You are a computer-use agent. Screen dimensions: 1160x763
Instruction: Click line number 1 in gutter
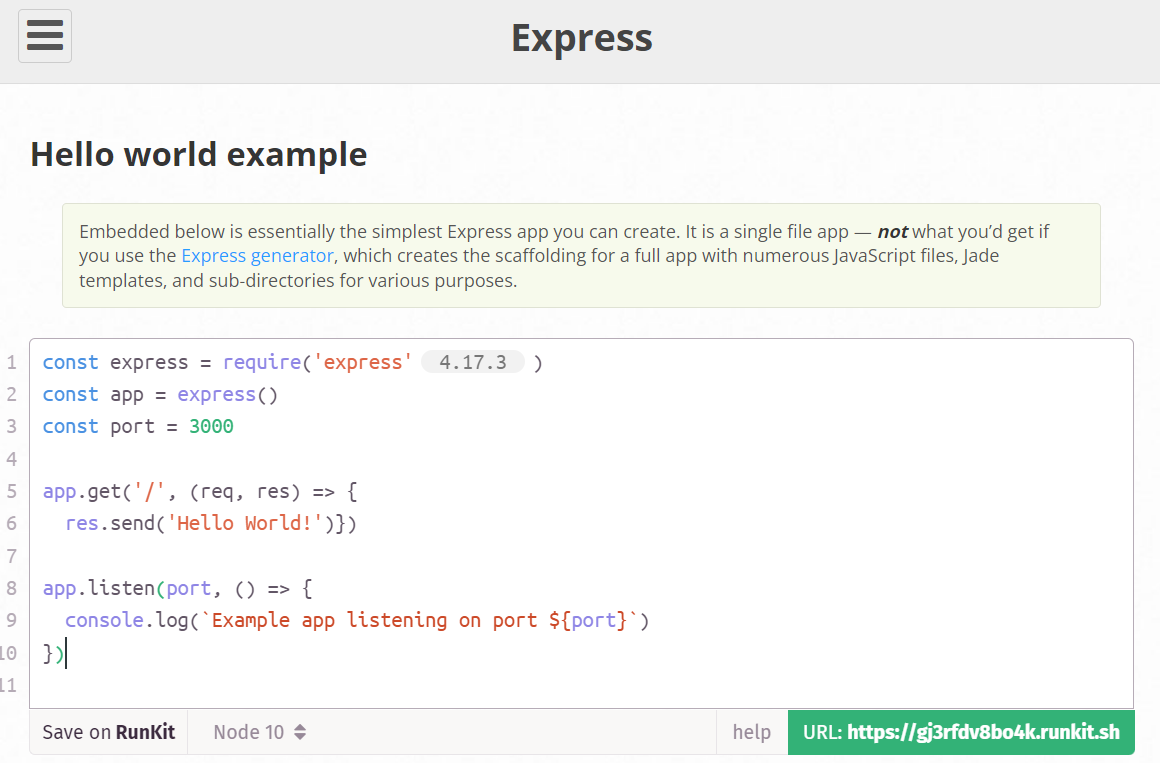click(x=11, y=363)
